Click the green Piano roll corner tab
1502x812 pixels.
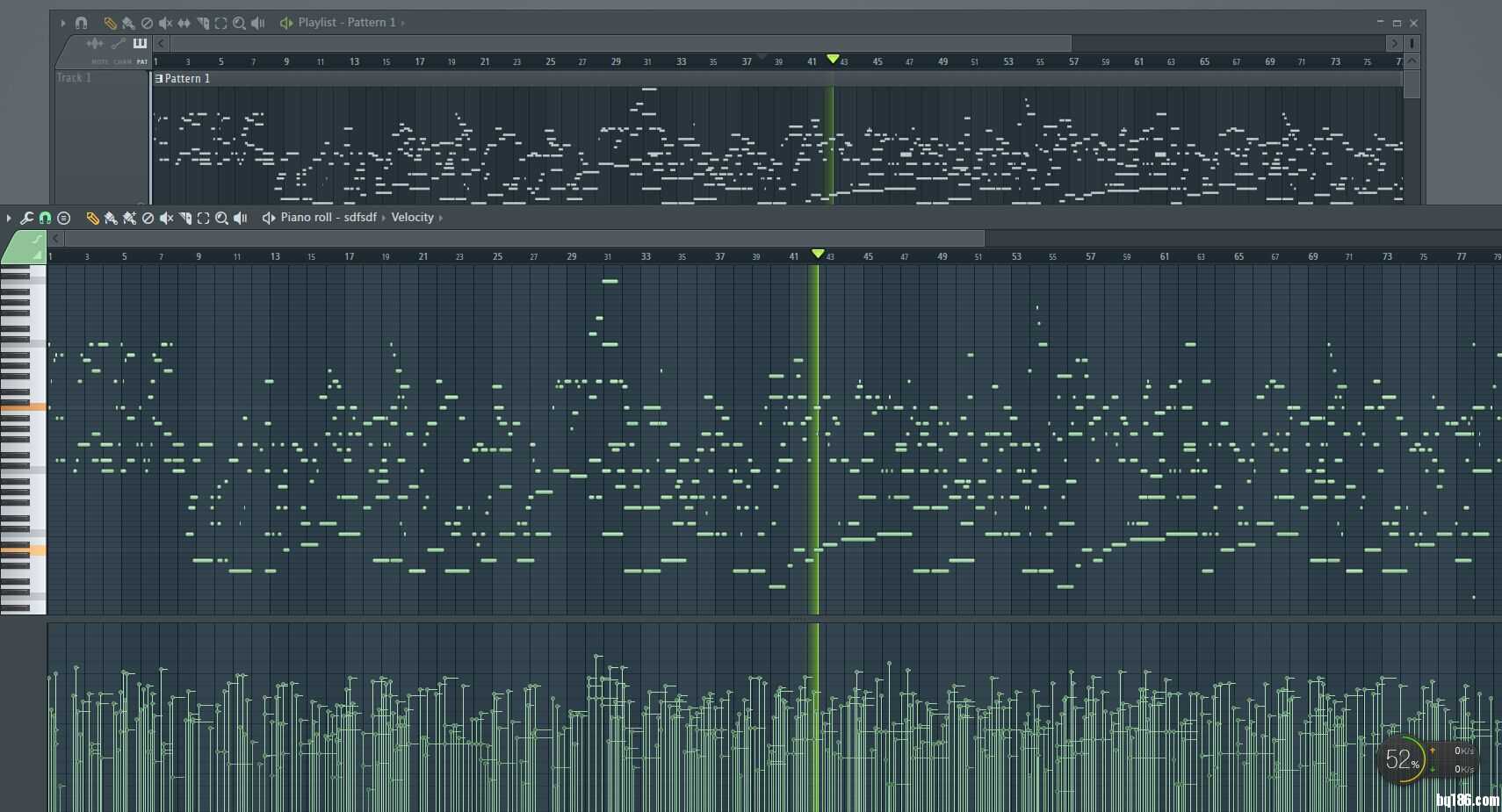[24, 248]
